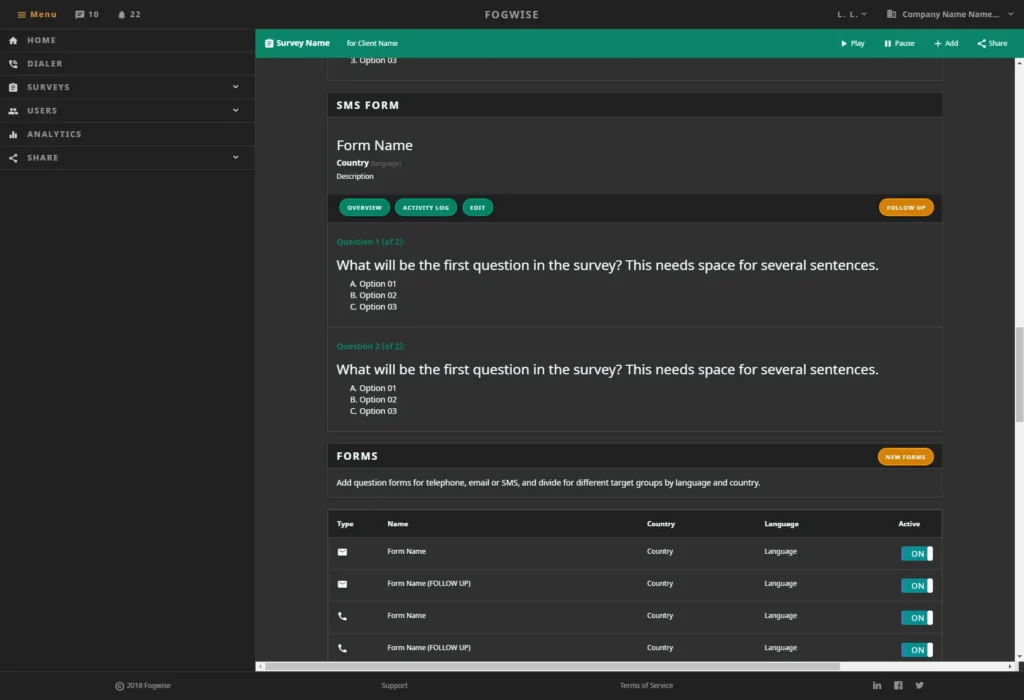Open the L. L. user dropdown
This screenshot has height=700, width=1024.
pos(852,14)
